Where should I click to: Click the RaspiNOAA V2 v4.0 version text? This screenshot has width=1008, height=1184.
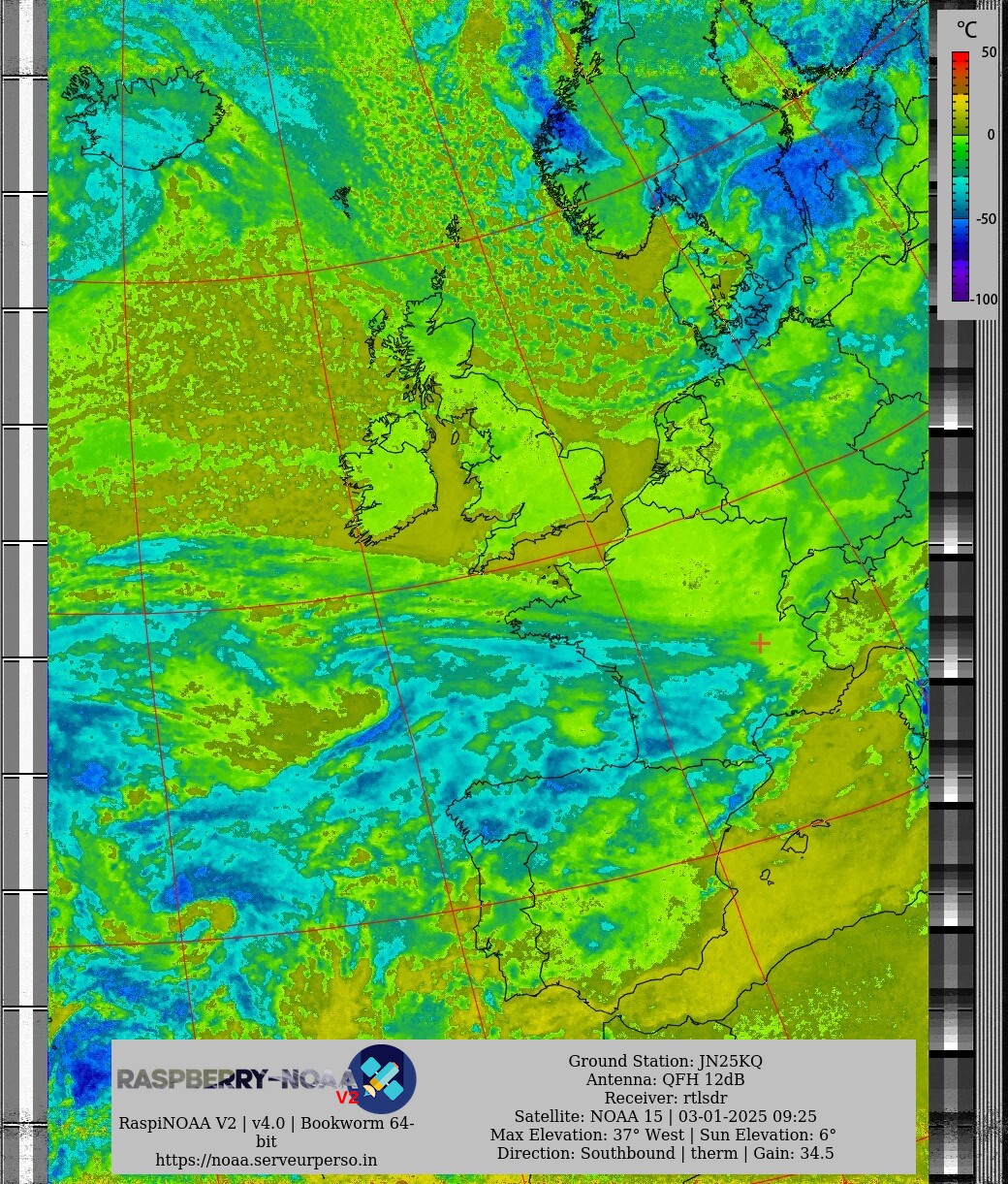pos(267,1123)
